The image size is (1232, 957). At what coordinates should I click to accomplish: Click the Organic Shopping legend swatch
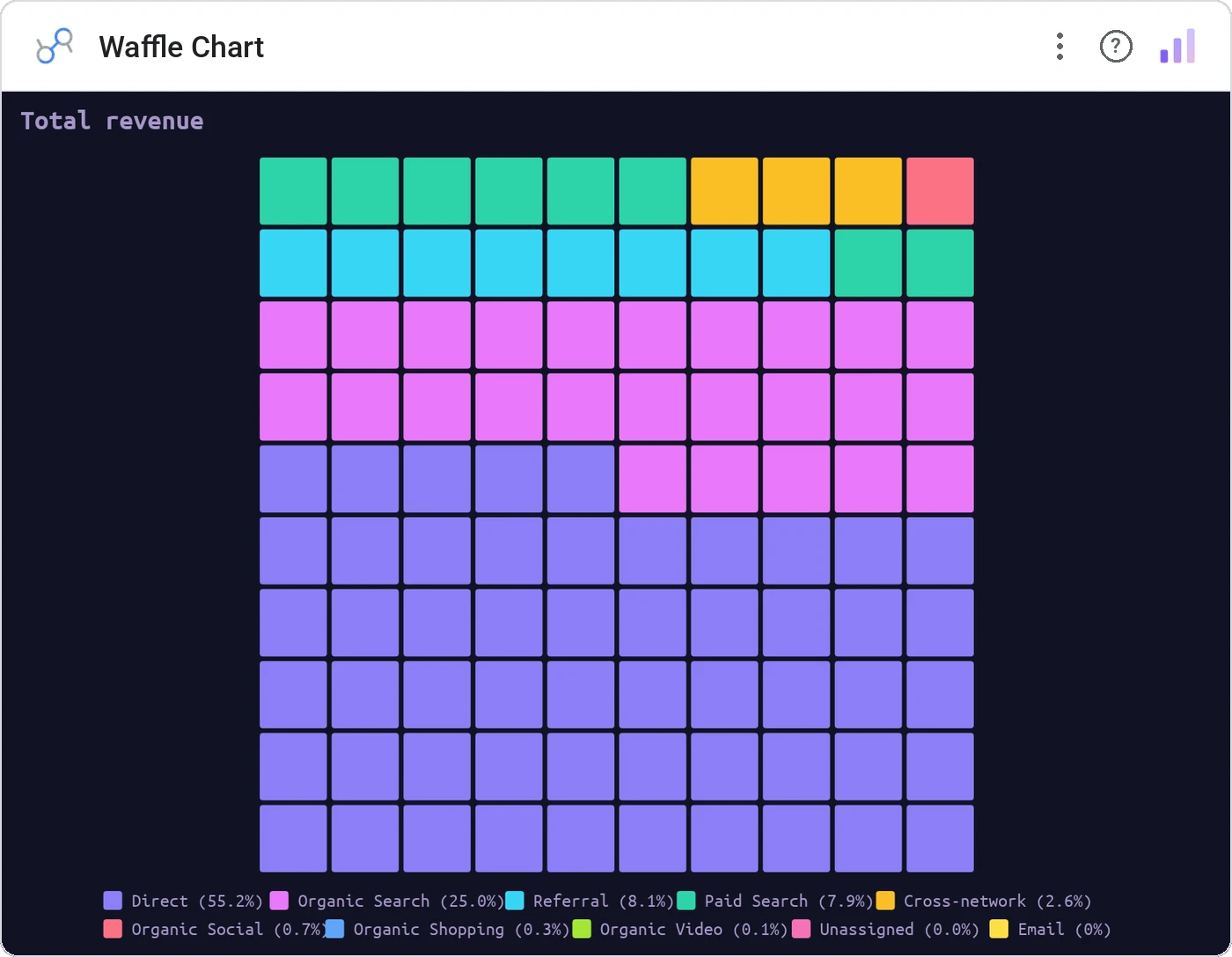click(334, 929)
